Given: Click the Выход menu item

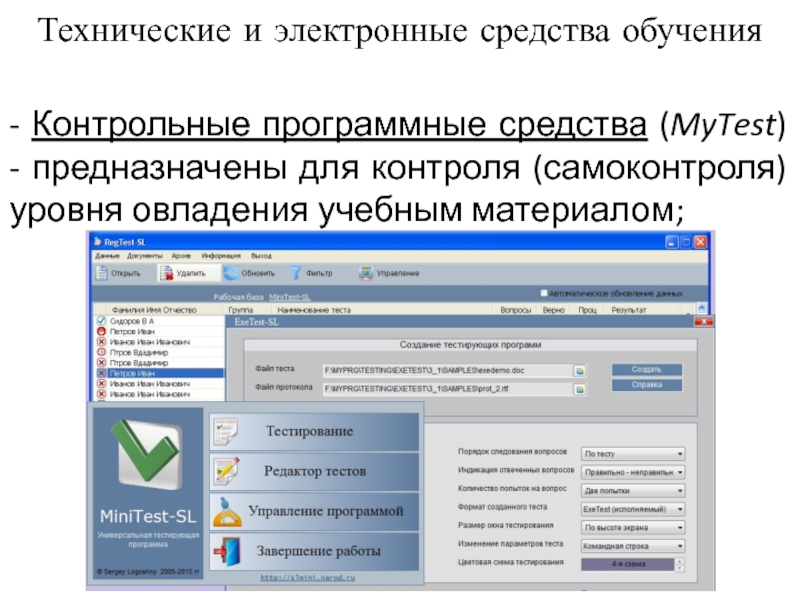Looking at the screenshot, I should pyautogui.click(x=261, y=256).
